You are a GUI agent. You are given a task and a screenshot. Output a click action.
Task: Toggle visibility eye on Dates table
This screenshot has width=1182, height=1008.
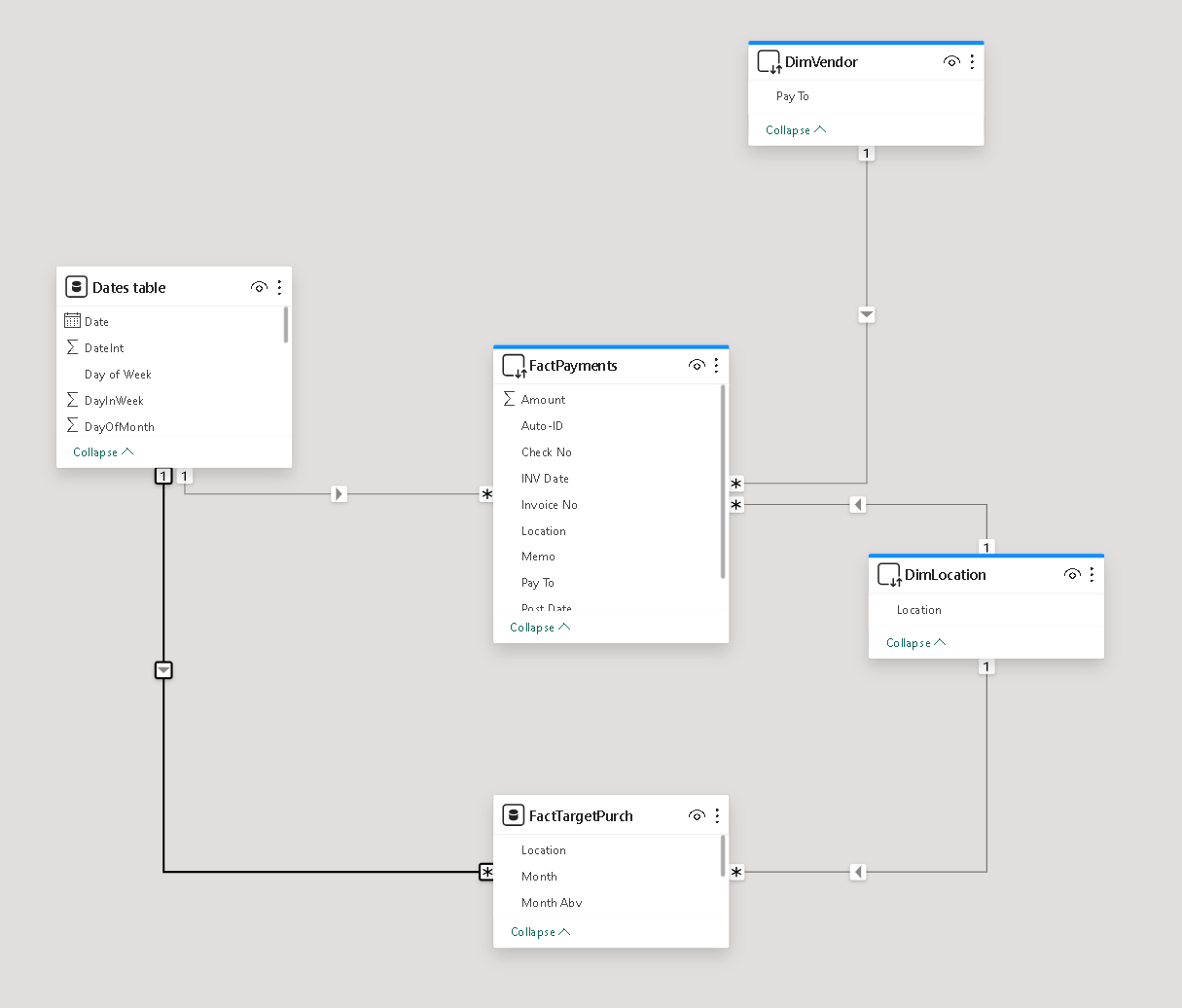pyautogui.click(x=259, y=287)
